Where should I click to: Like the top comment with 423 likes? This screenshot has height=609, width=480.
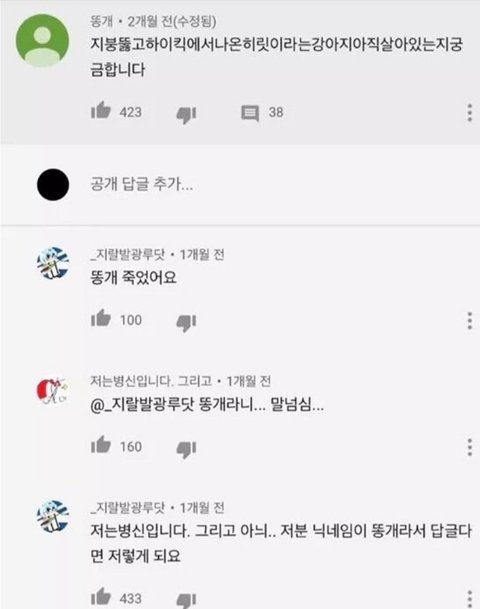point(101,110)
